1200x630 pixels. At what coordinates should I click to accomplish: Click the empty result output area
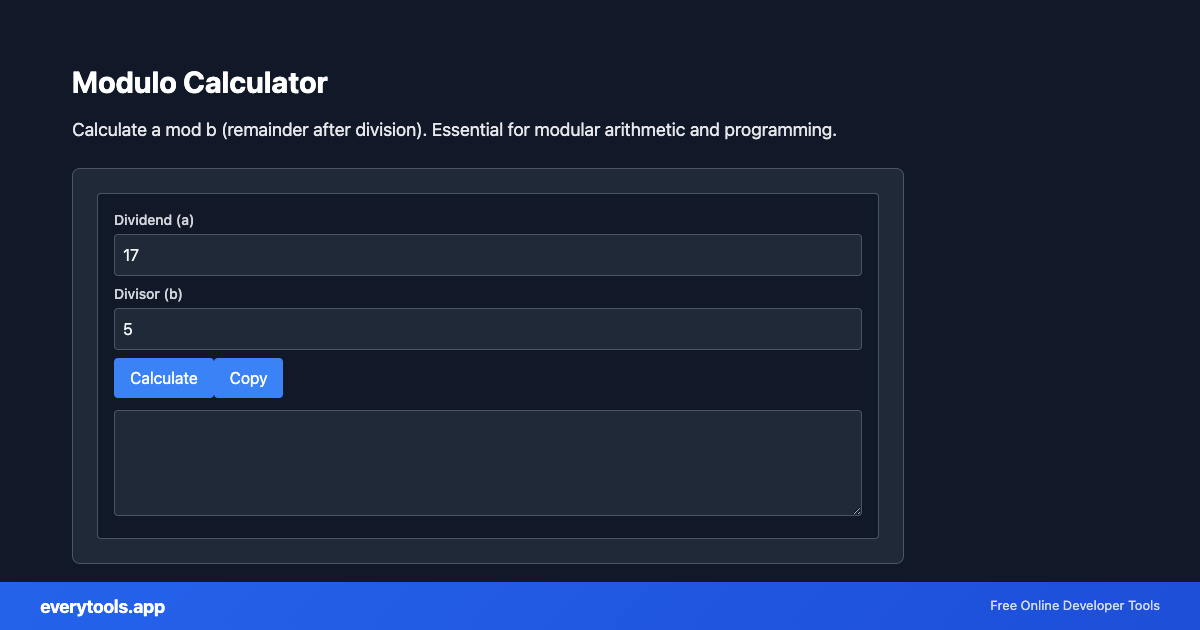click(488, 462)
